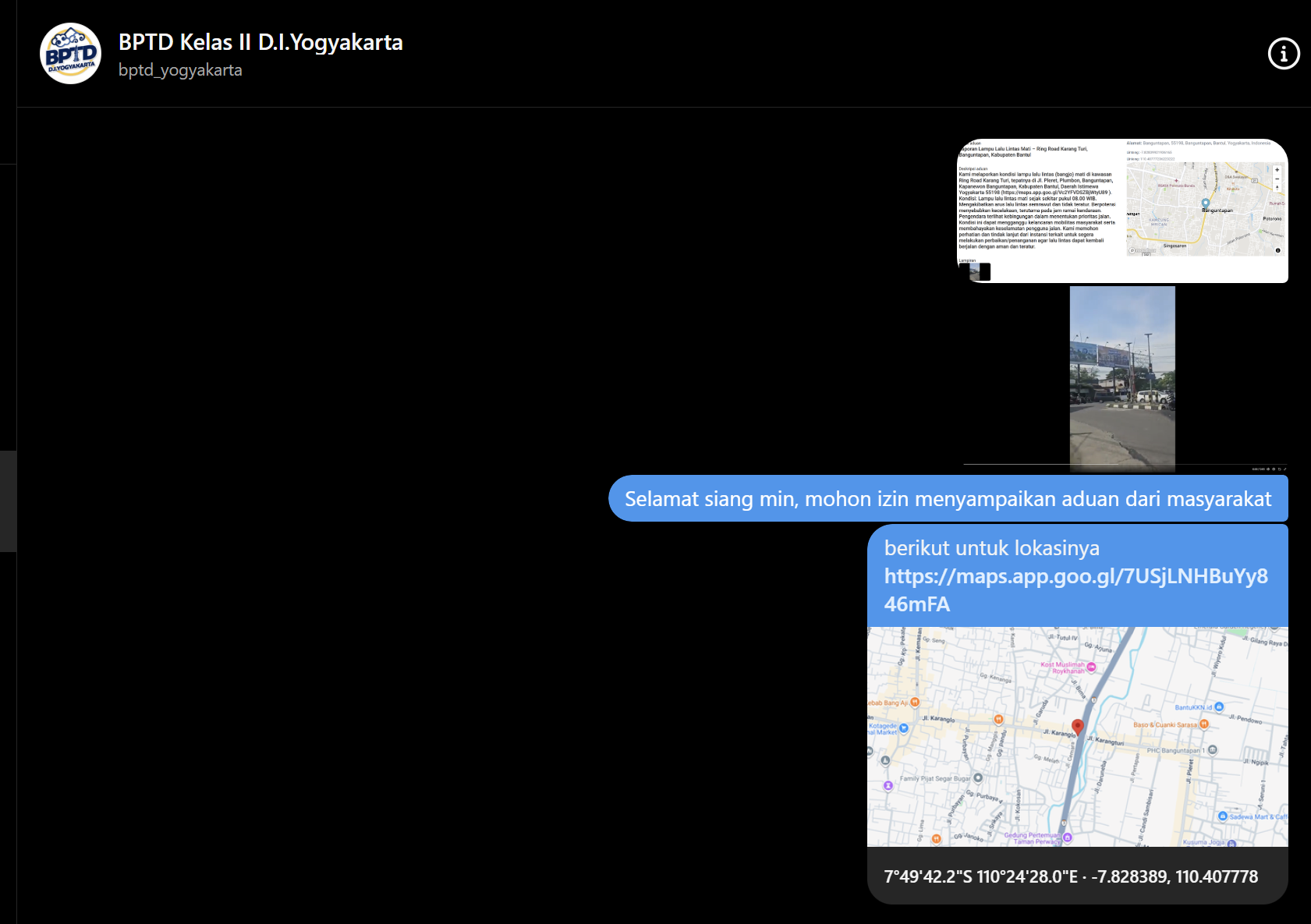Screen dimensions: 1311x924
Task: Click the Sadewa Mart marker on map
Action: [1222, 816]
